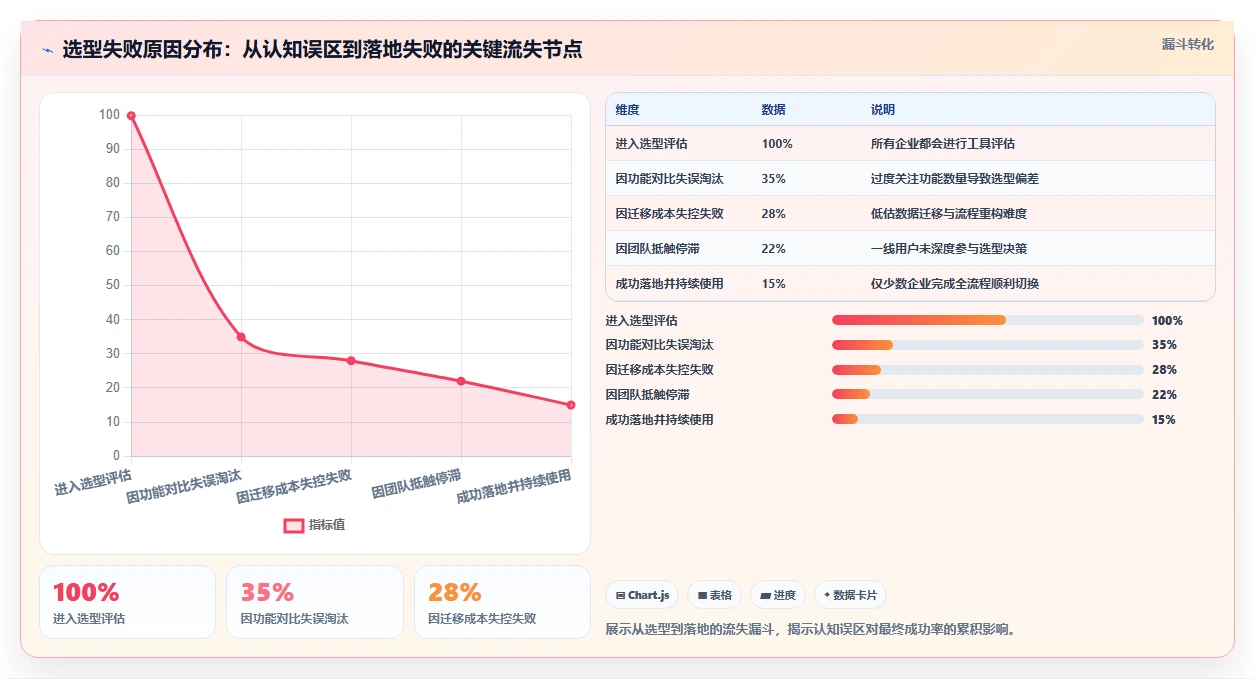1255x679 pixels.
Task: Click the chart data point for 成功落地并持续使用
Action: click(x=571, y=405)
